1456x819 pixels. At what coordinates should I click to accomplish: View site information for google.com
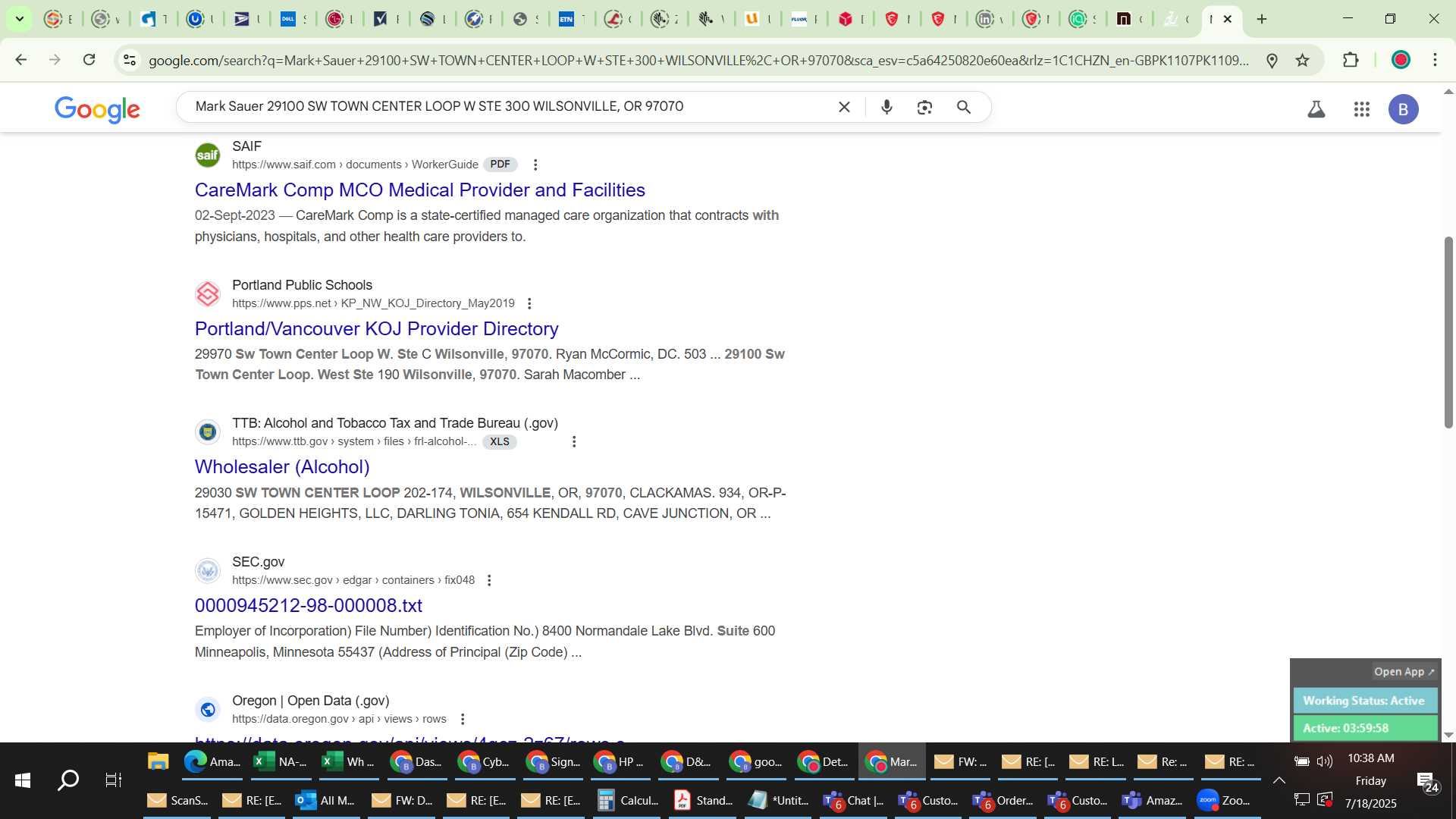click(130, 60)
